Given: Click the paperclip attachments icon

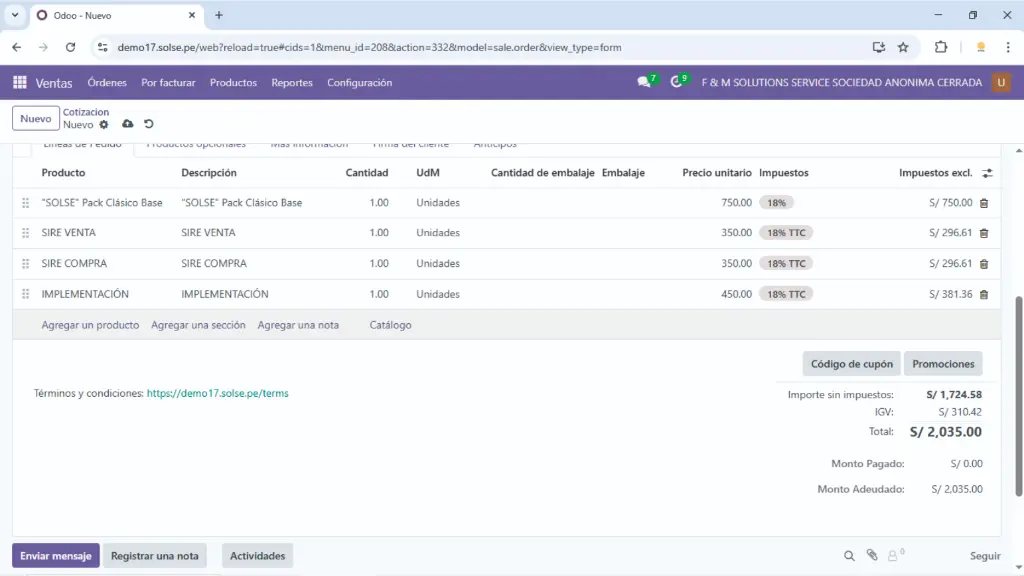Looking at the screenshot, I should coord(872,556).
